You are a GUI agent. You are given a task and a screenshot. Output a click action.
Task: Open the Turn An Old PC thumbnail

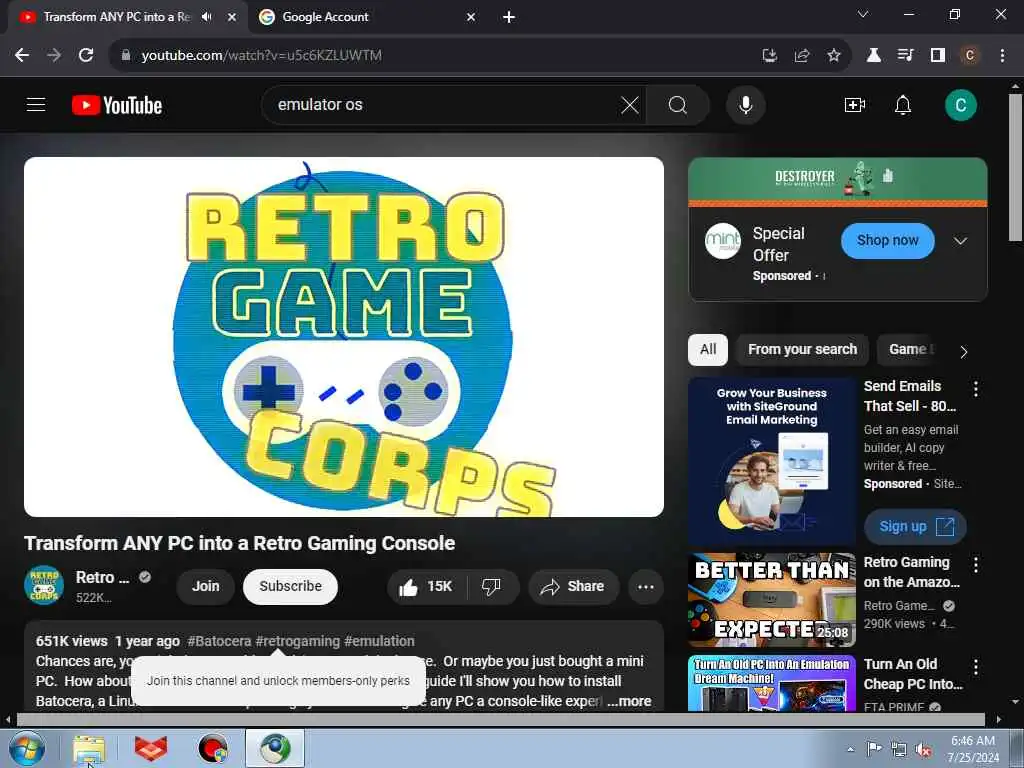[771, 683]
